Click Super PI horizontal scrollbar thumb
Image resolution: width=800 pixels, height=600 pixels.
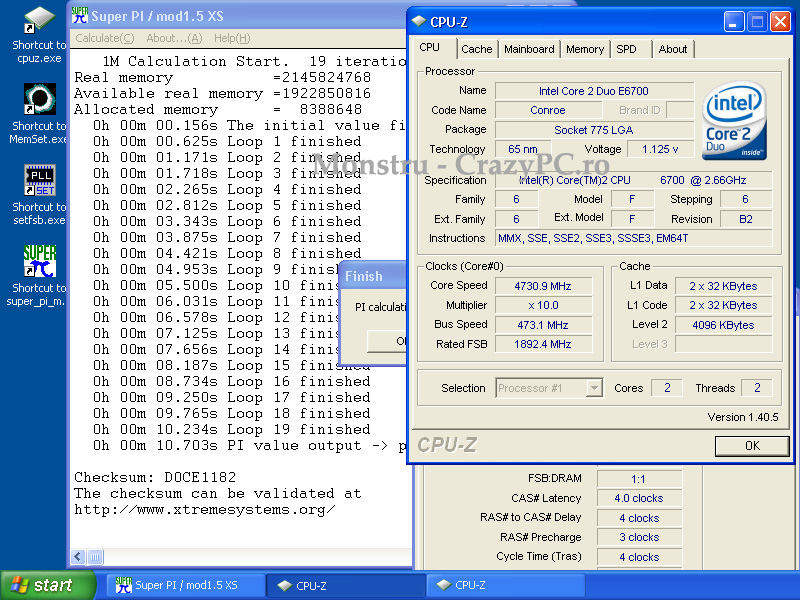(95, 556)
